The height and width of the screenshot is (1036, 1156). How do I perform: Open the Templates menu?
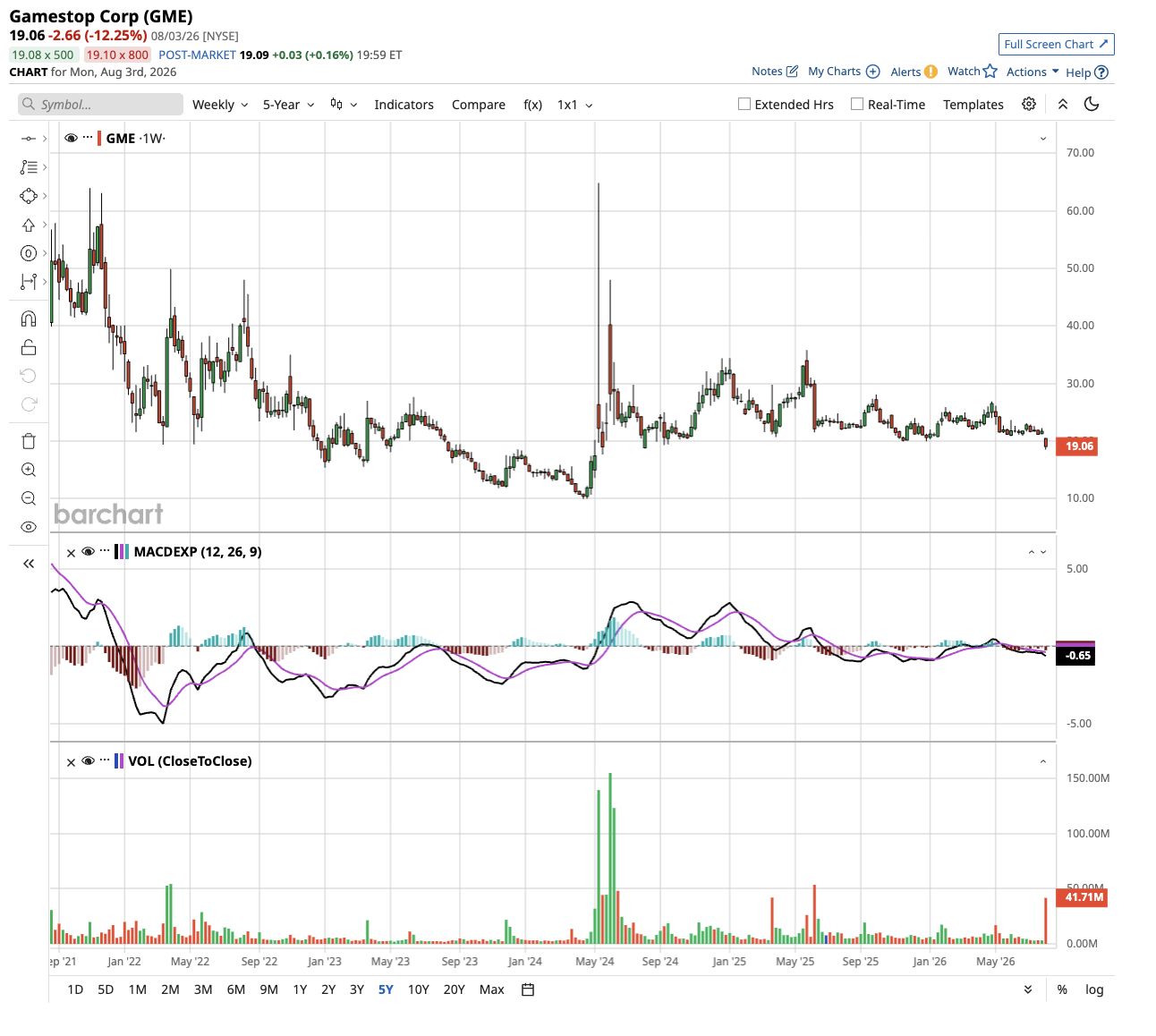[973, 105]
